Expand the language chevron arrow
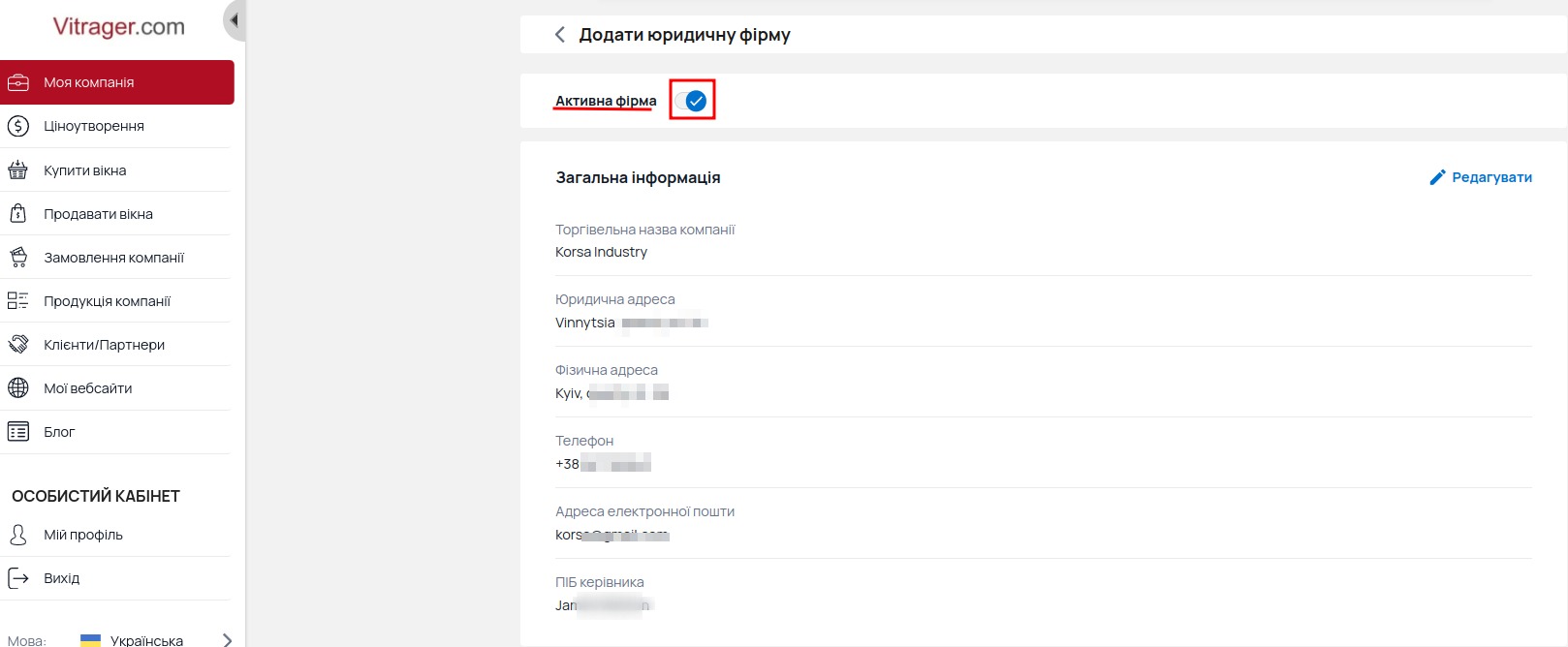 coord(227,640)
